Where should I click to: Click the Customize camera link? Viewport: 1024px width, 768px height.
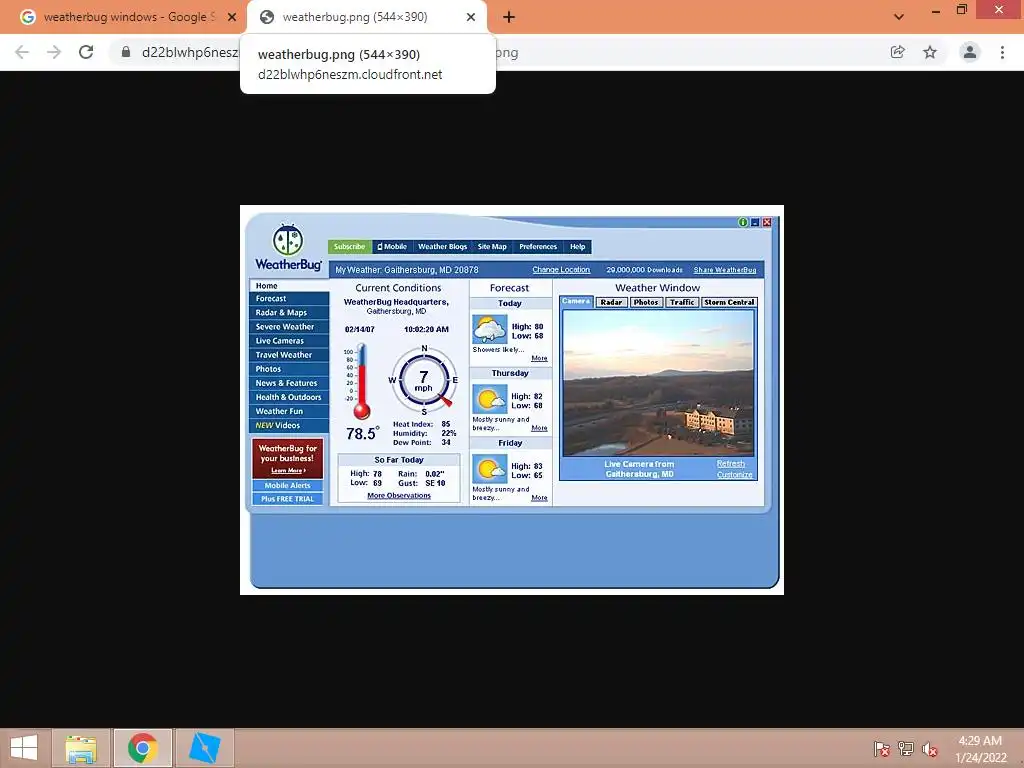[x=734, y=475]
